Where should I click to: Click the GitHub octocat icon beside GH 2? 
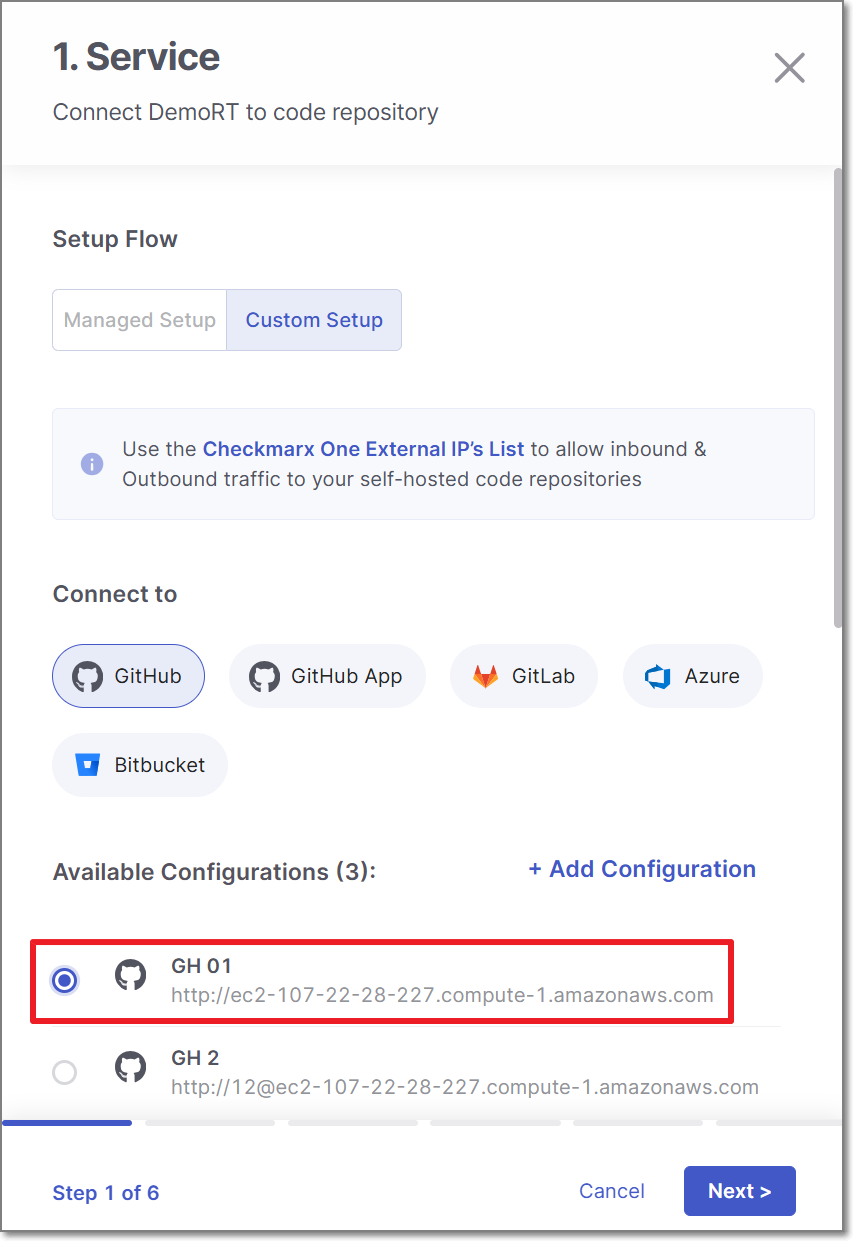pos(130,1066)
